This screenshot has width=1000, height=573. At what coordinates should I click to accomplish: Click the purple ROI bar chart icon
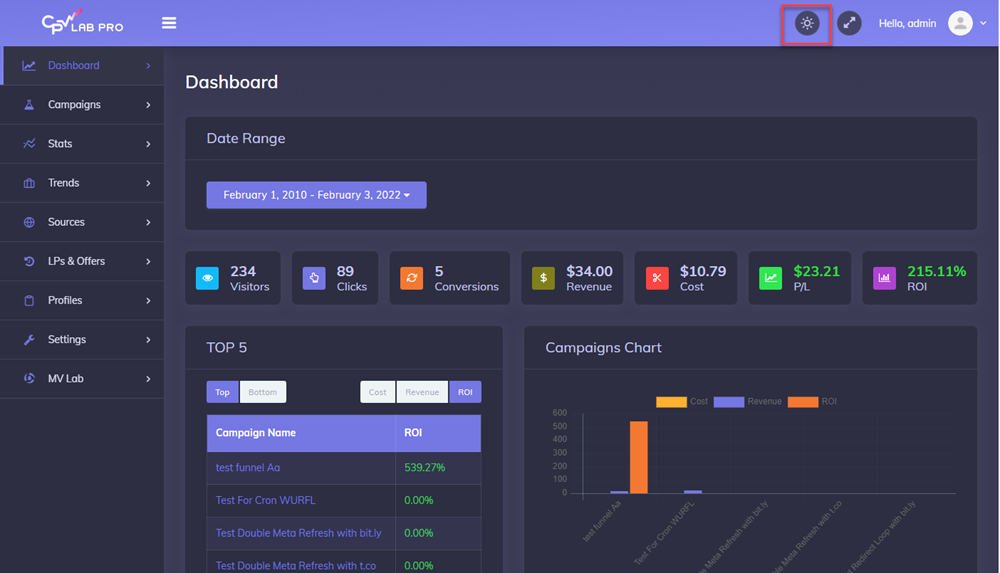pyautogui.click(x=884, y=278)
